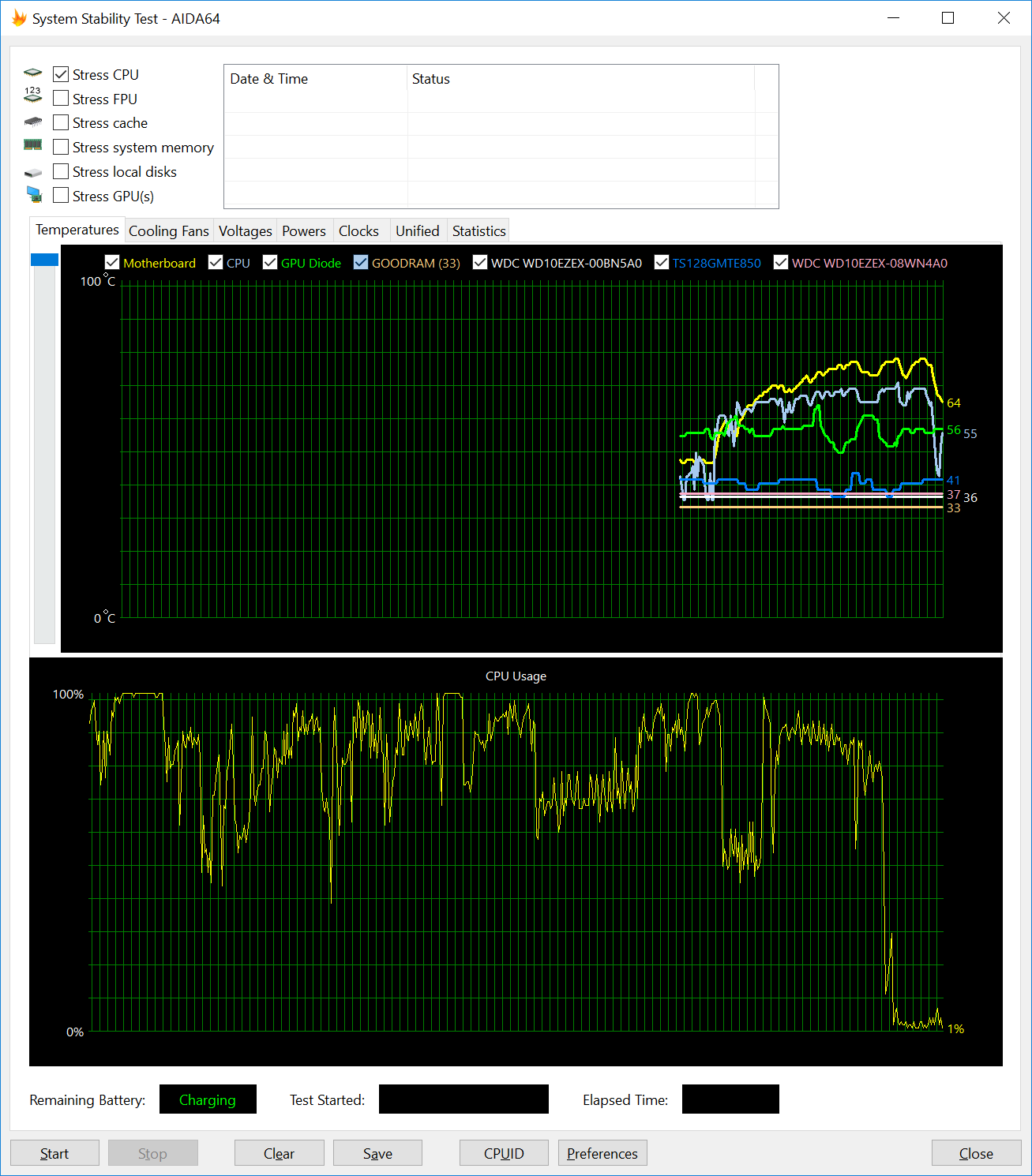Tick the Stress system memory checkbox
This screenshot has height=1176, width=1032.
coord(61,147)
